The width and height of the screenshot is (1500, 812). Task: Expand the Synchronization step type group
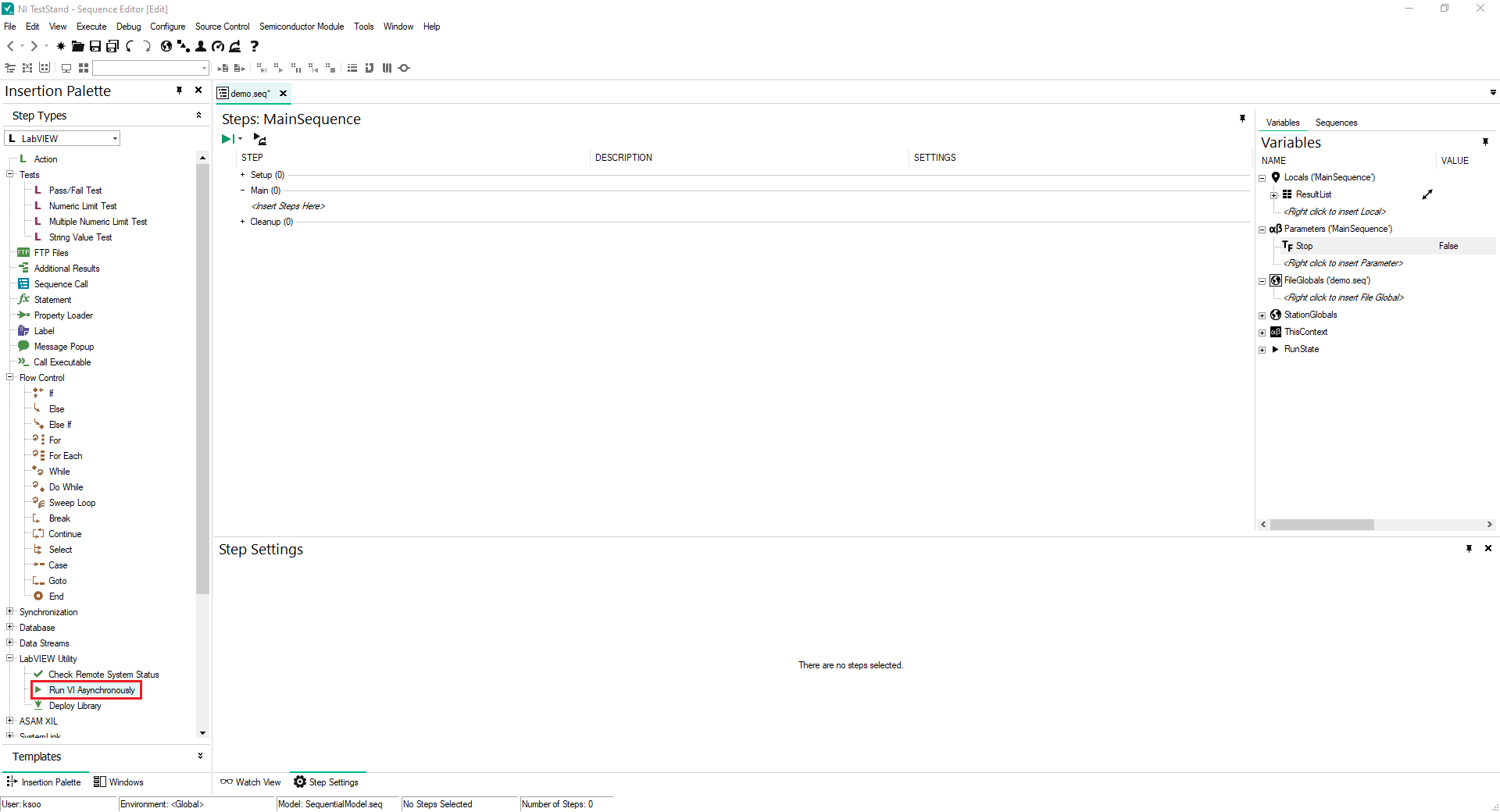click(x=10, y=611)
